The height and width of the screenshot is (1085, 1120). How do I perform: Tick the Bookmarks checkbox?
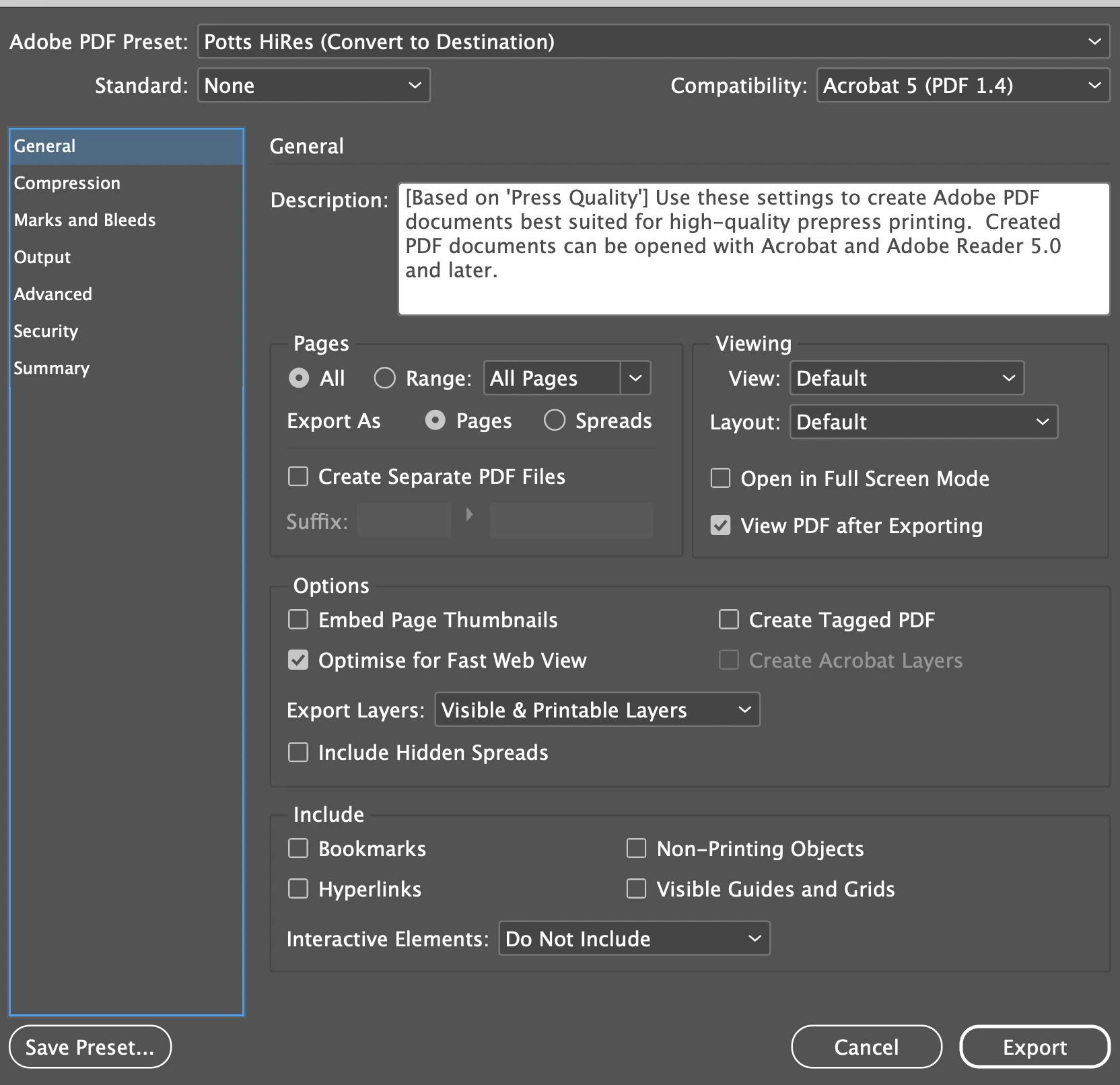pyautogui.click(x=298, y=849)
